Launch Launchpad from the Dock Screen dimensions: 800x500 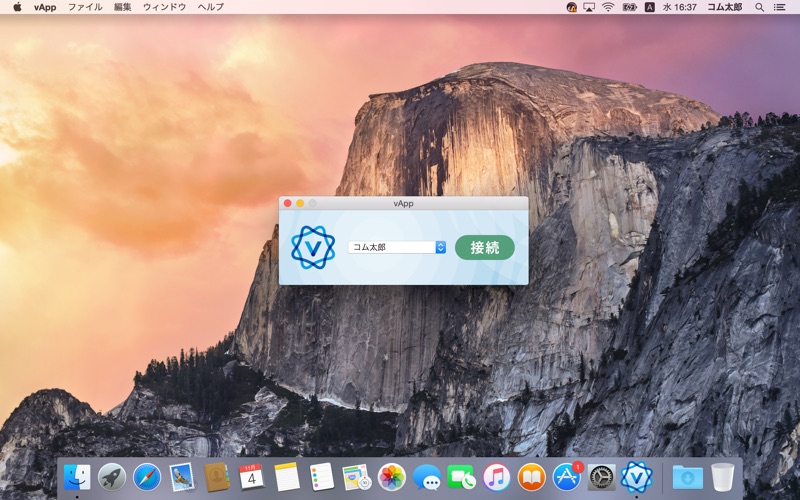coord(112,478)
